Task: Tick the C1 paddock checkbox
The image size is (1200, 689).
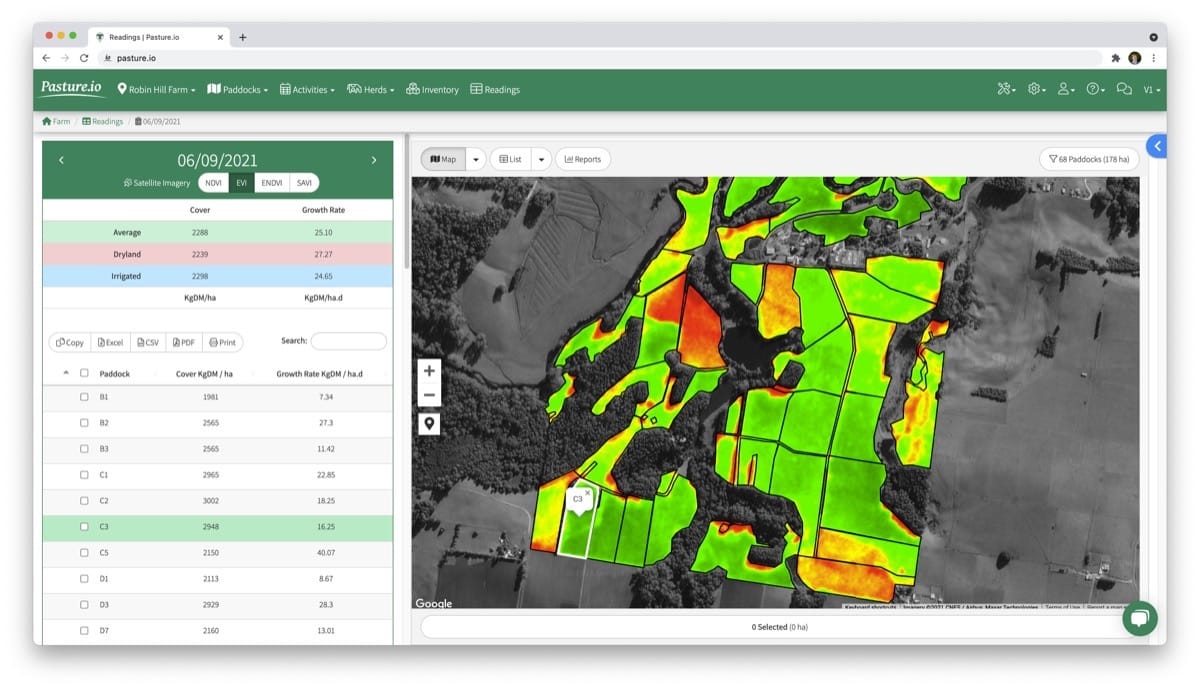Action: click(84, 475)
